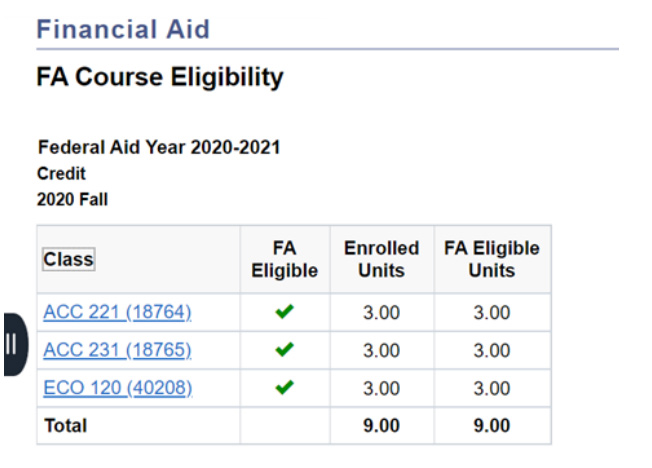Select the total enrolled units 9.00 cell
Viewport: 652px width, 468px height.
(381, 425)
